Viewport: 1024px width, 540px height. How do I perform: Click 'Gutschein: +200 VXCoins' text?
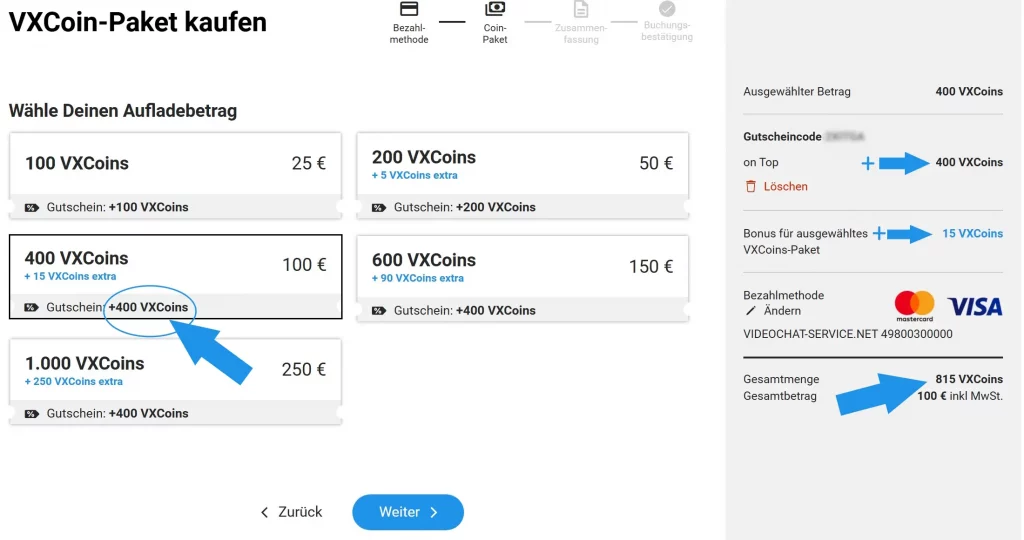[464, 208]
